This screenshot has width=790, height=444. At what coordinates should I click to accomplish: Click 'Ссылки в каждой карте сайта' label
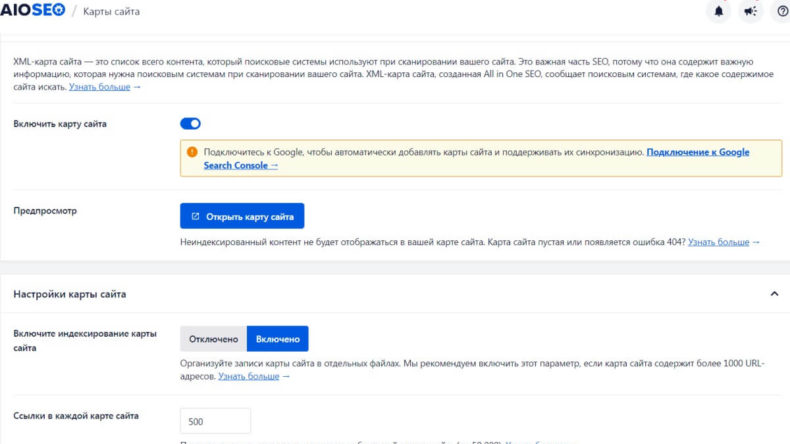pos(76,416)
